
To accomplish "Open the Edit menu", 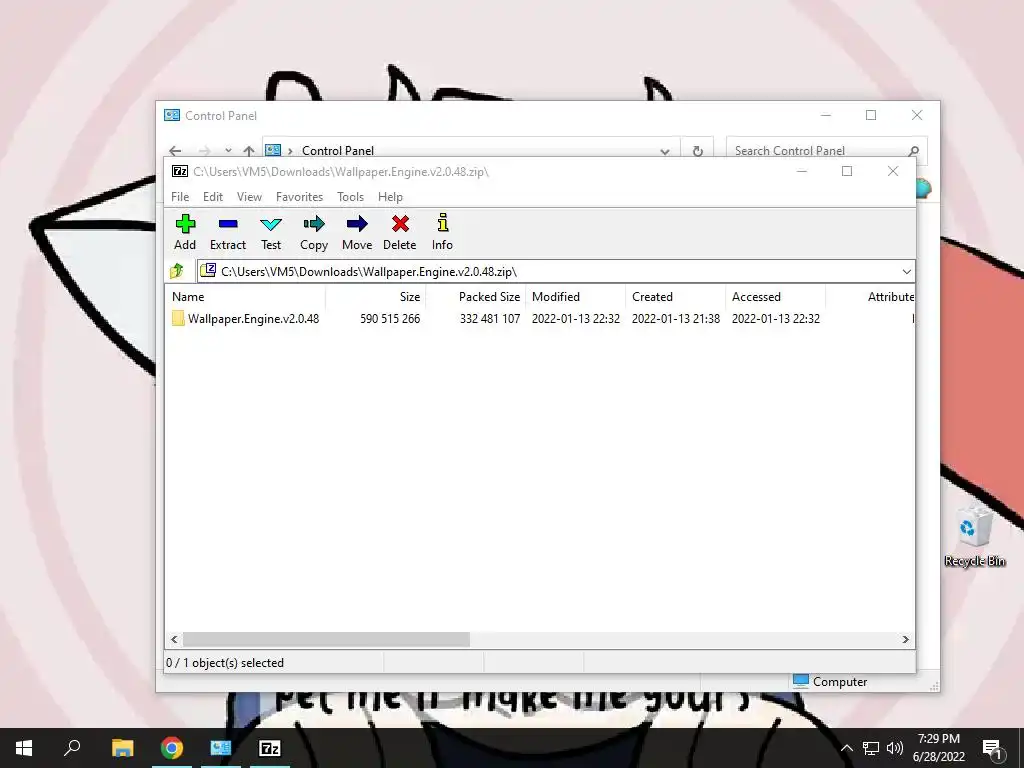I will 213,197.
